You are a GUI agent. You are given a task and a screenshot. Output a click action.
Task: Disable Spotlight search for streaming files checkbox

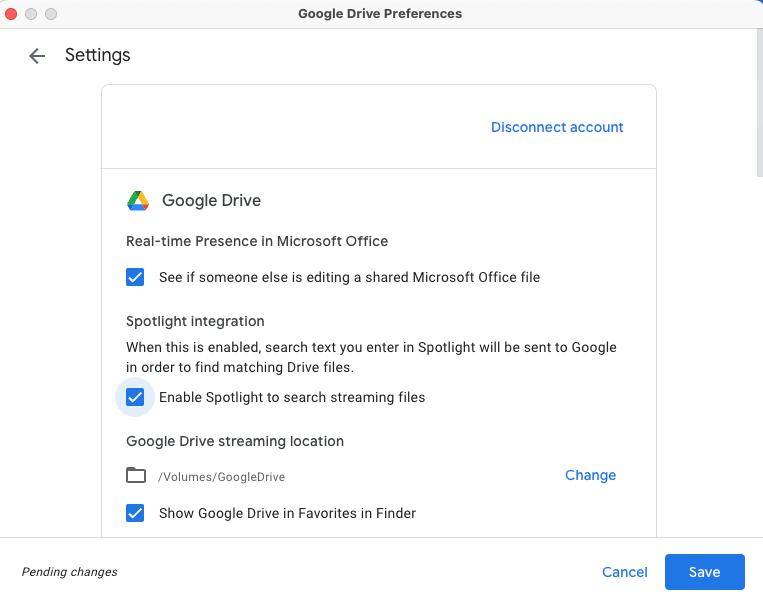point(136,397)
